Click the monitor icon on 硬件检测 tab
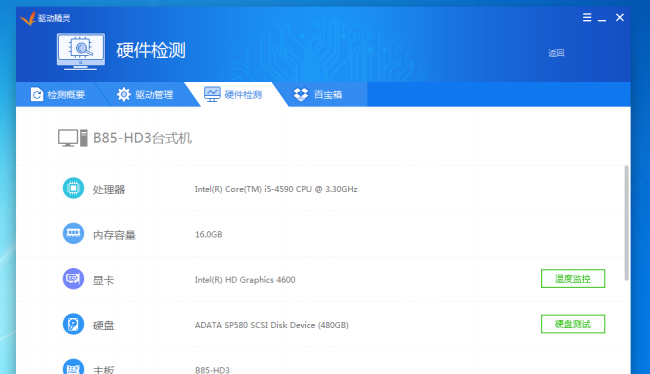This screenshot has width=650, height=374. tap(212, 95)
